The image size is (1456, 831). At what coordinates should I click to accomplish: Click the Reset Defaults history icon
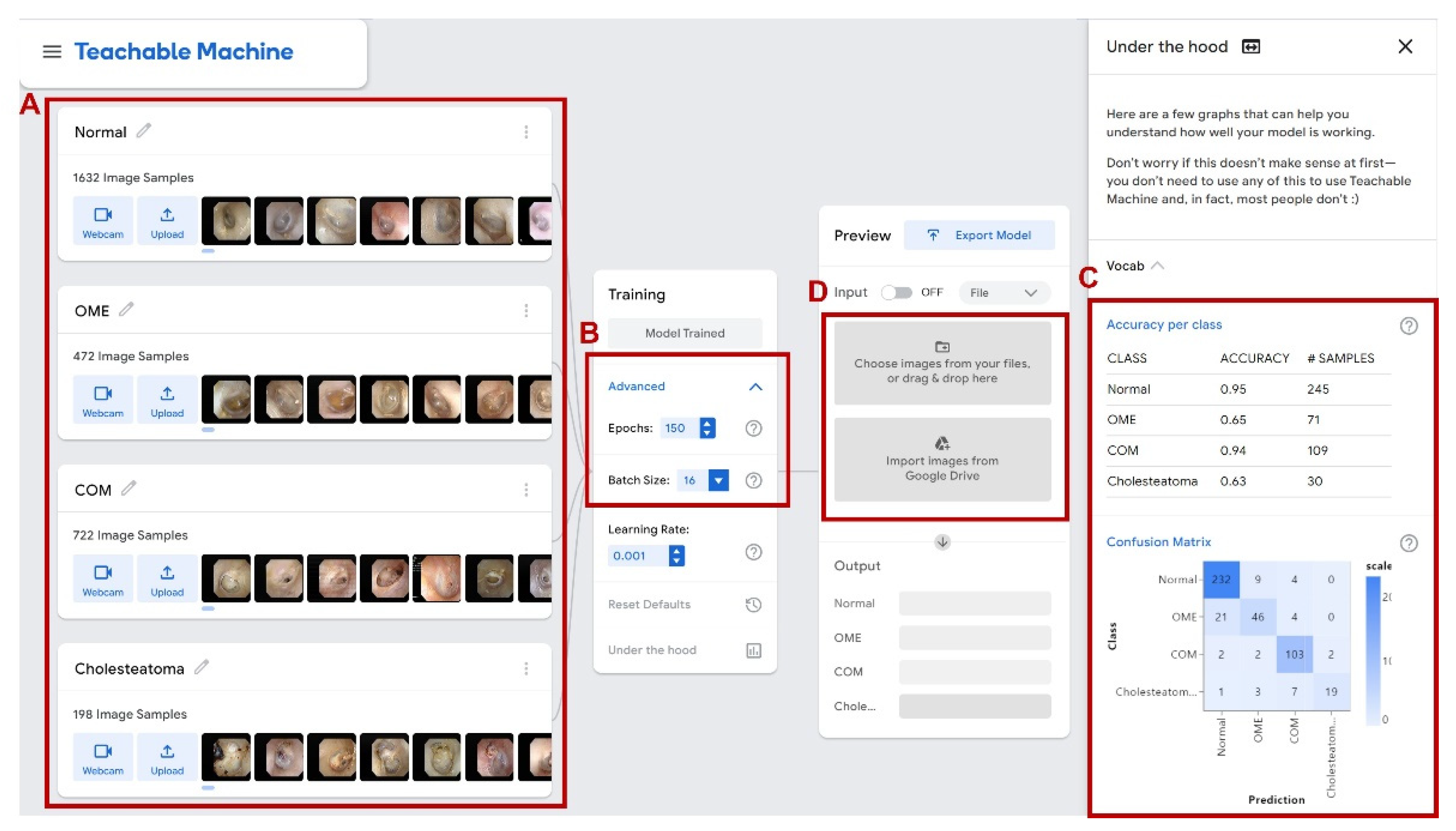coord(753,604)
